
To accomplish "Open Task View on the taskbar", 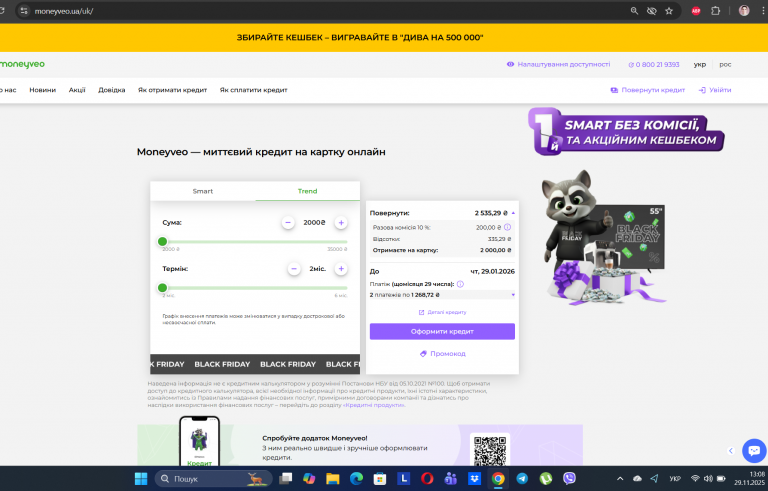I will pyautogui.click(x=285, y=479).
